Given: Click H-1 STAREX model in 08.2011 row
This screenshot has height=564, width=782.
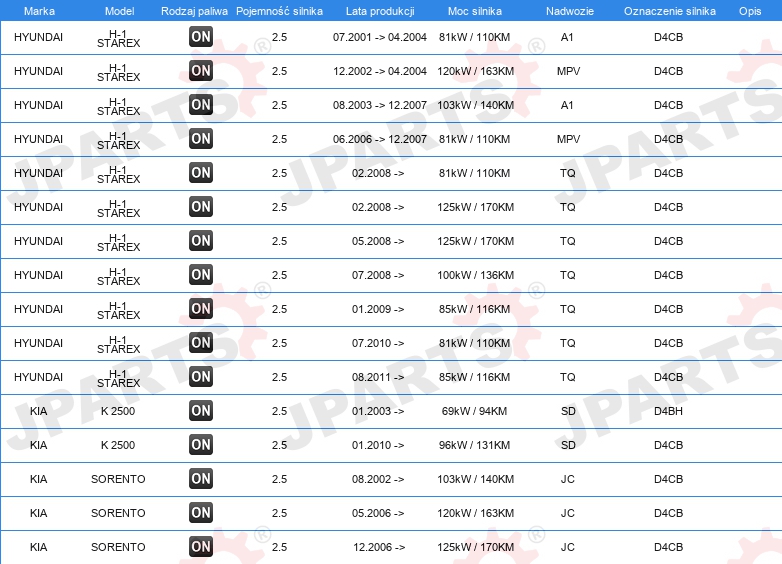Looking at the screenshot, I should click(119, 378).
